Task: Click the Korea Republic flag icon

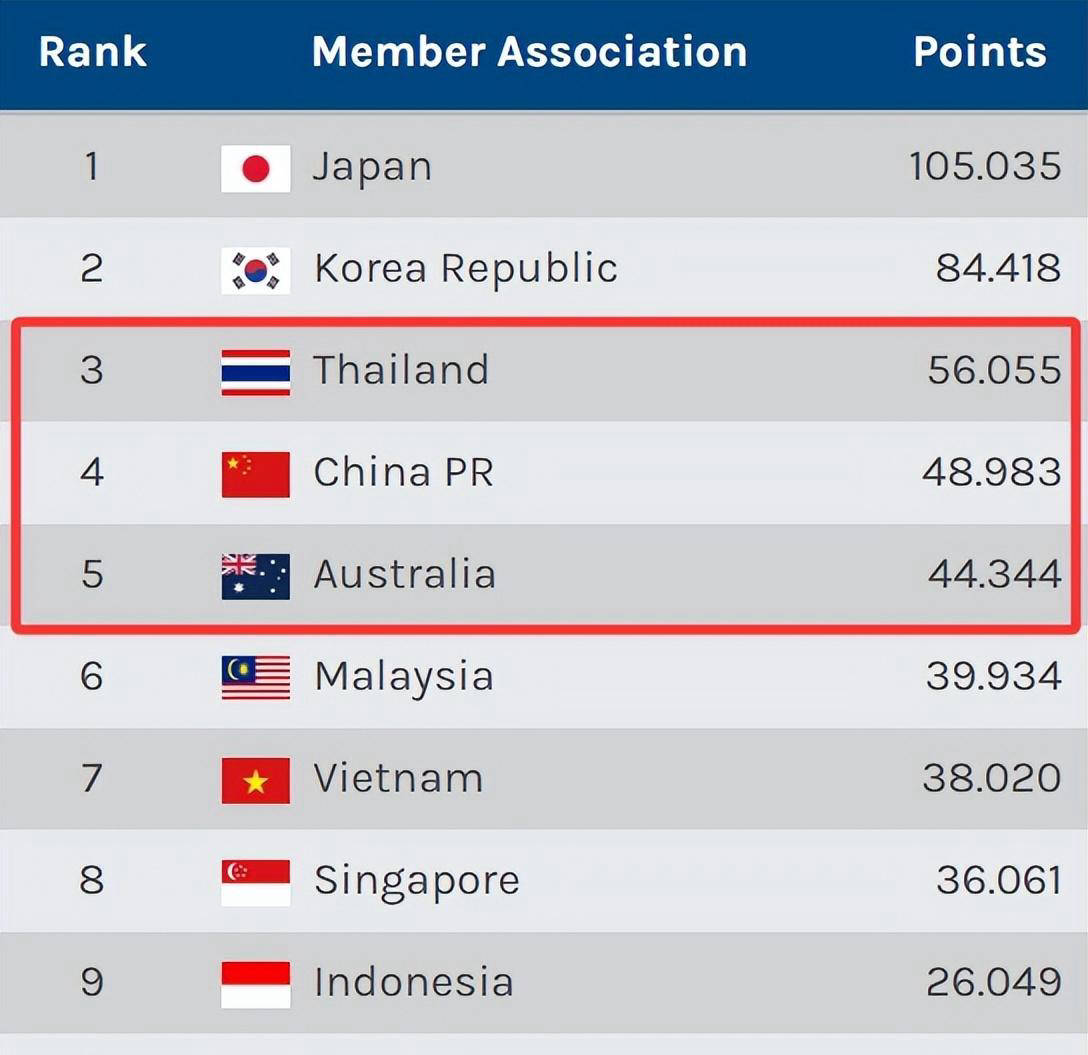Action: click(255, 270)
